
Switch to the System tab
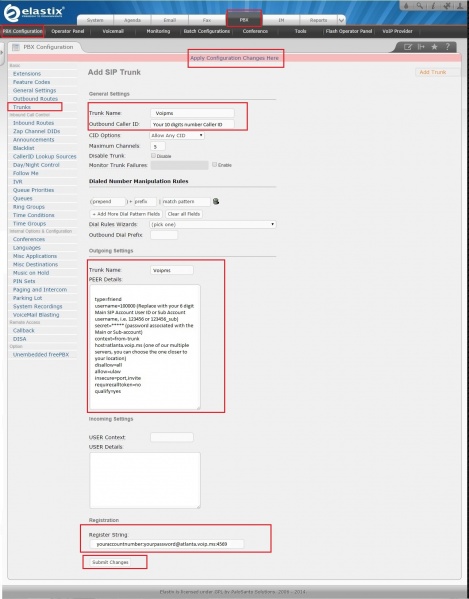pos(95,20)
